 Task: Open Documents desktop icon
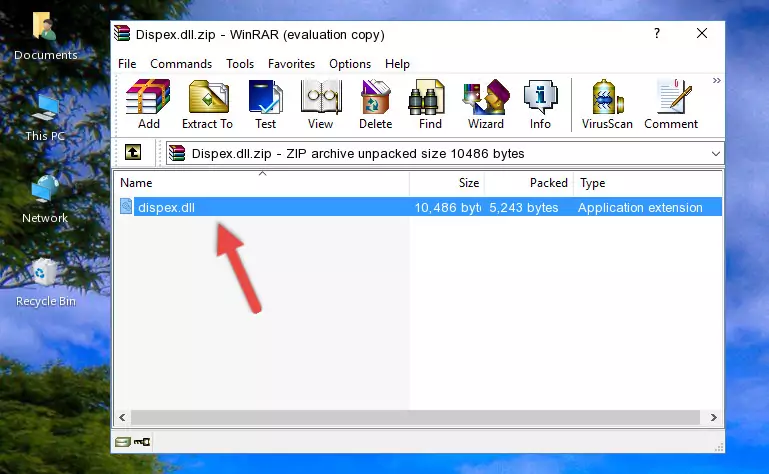46,36
